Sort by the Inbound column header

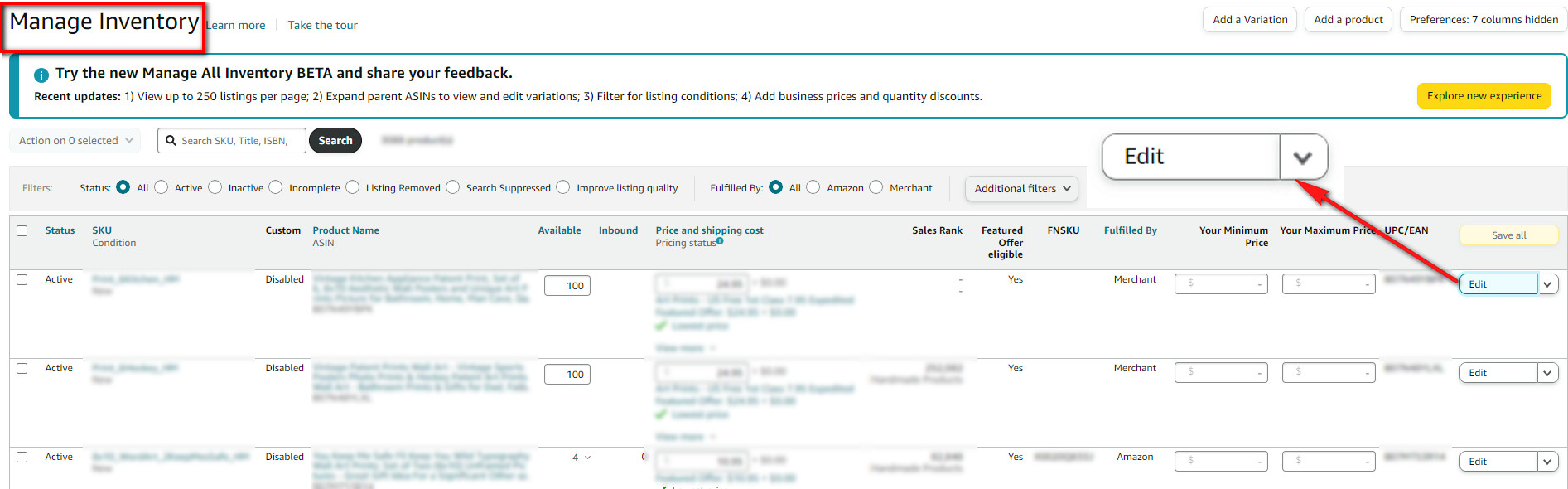click(x=618, y=230)
